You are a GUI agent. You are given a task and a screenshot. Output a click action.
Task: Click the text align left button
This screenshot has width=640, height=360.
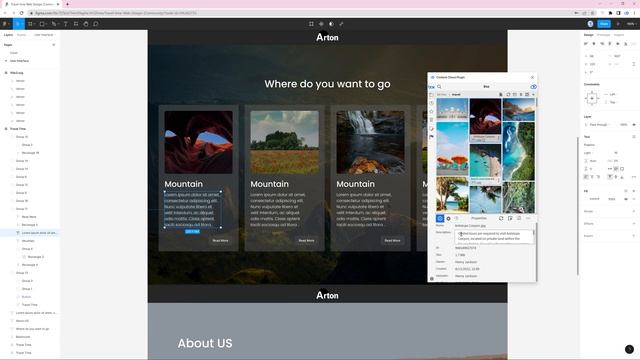586,177
